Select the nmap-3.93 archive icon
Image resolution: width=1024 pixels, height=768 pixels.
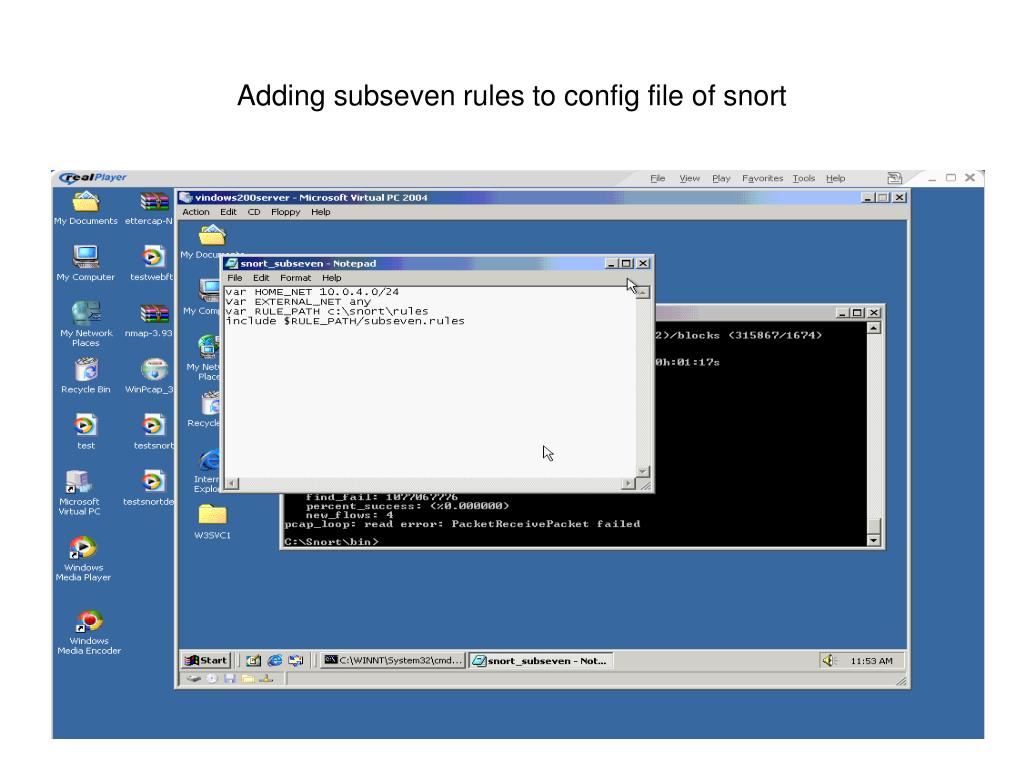click(x=154, y=313)
